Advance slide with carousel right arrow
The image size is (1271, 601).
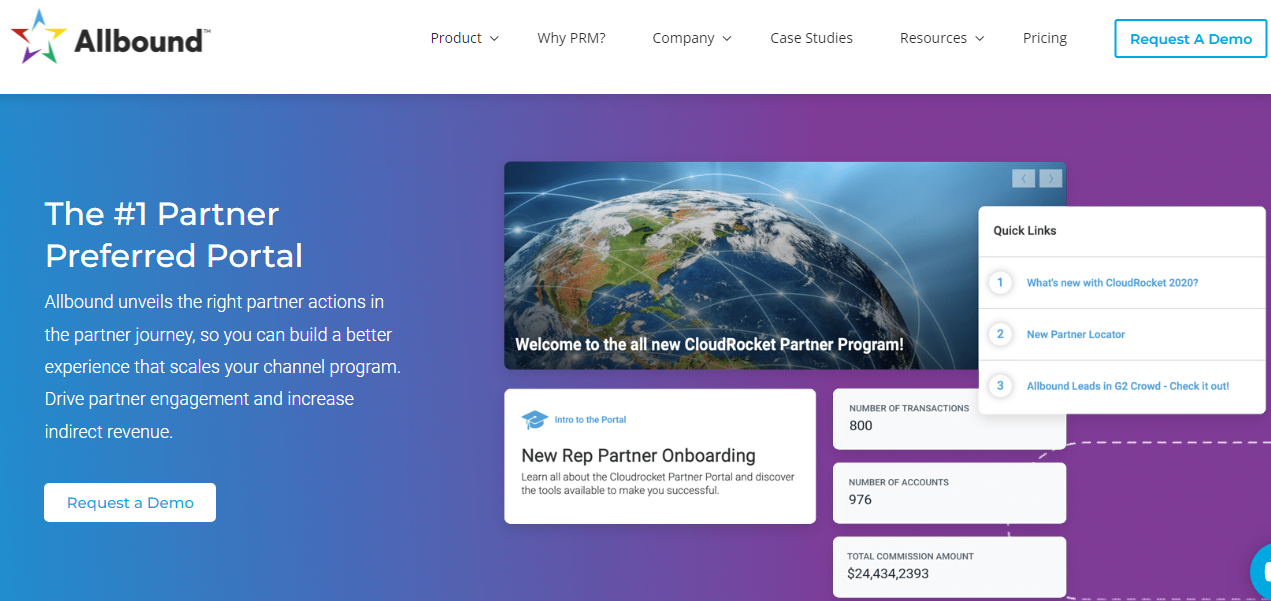(x=1050, y=178)
